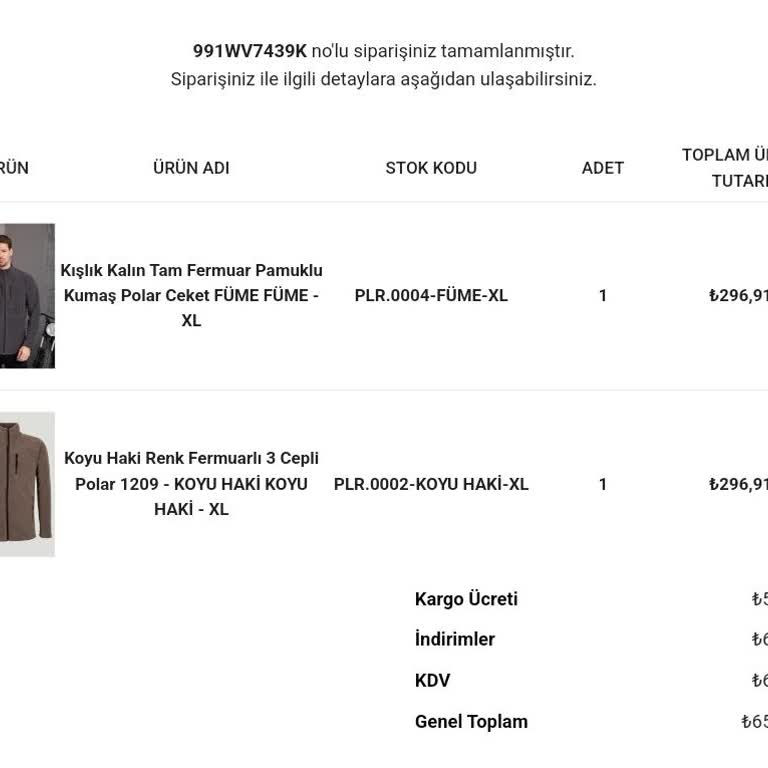
Task: Click the ADET column header
Action: [x=602, y=168]
